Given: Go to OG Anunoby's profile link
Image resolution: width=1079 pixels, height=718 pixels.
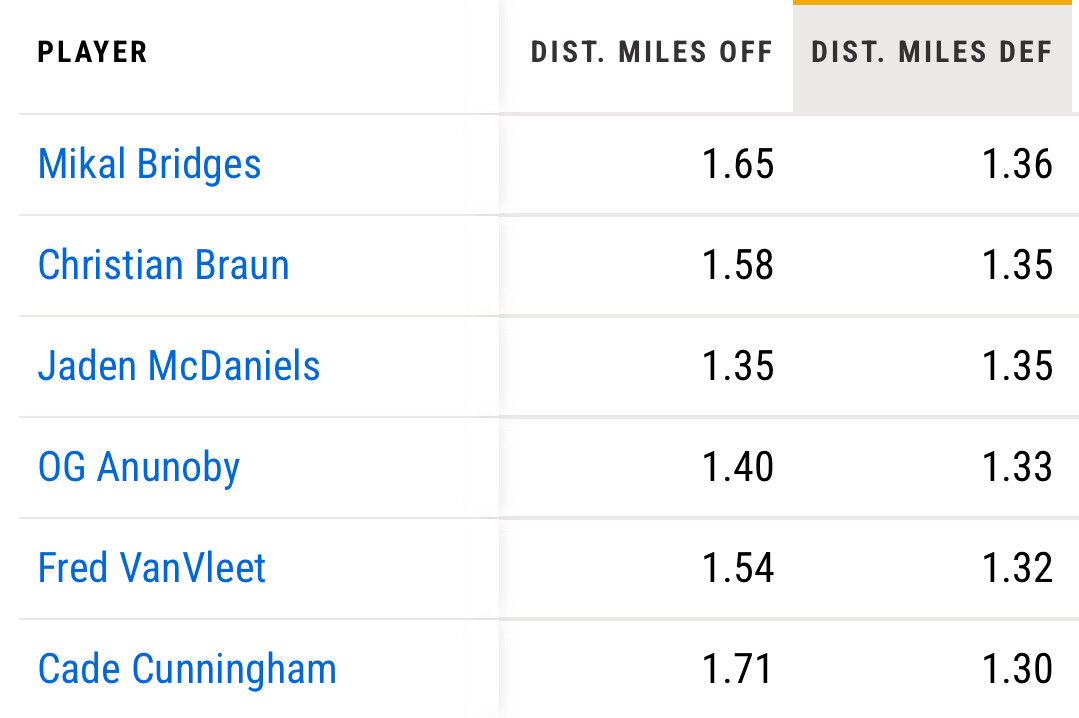Looking at the screenshot, I should pos(139,468).
